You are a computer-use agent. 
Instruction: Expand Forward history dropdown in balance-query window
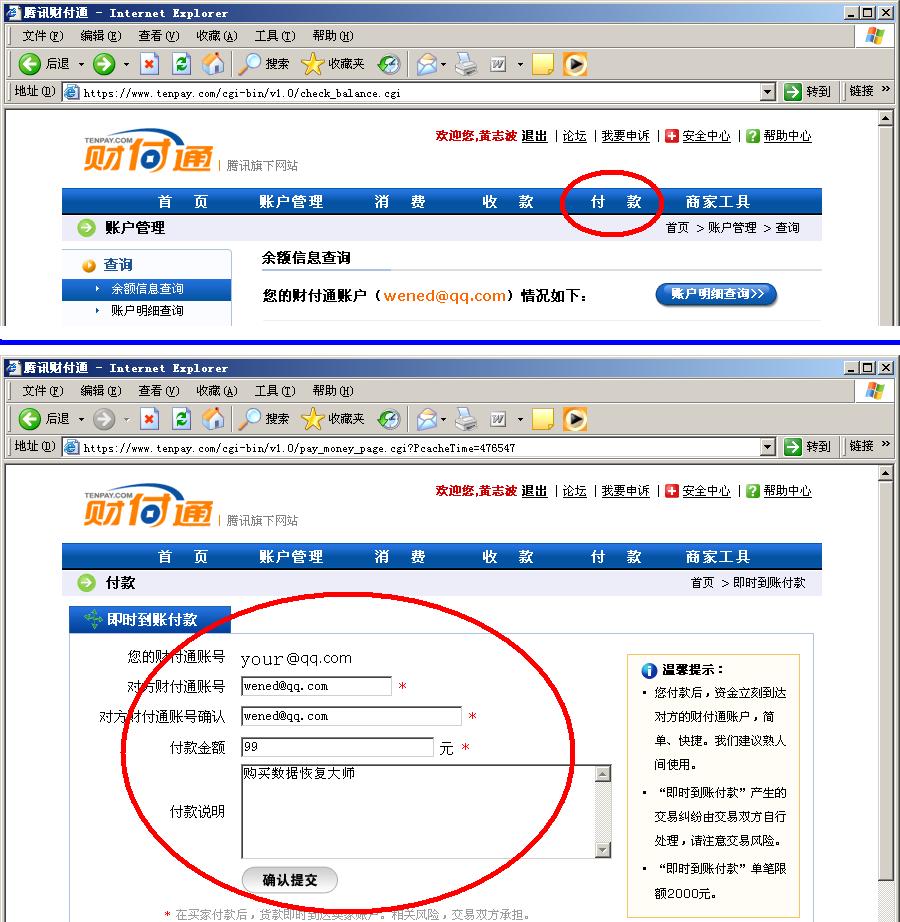click(x=126, y=64)
